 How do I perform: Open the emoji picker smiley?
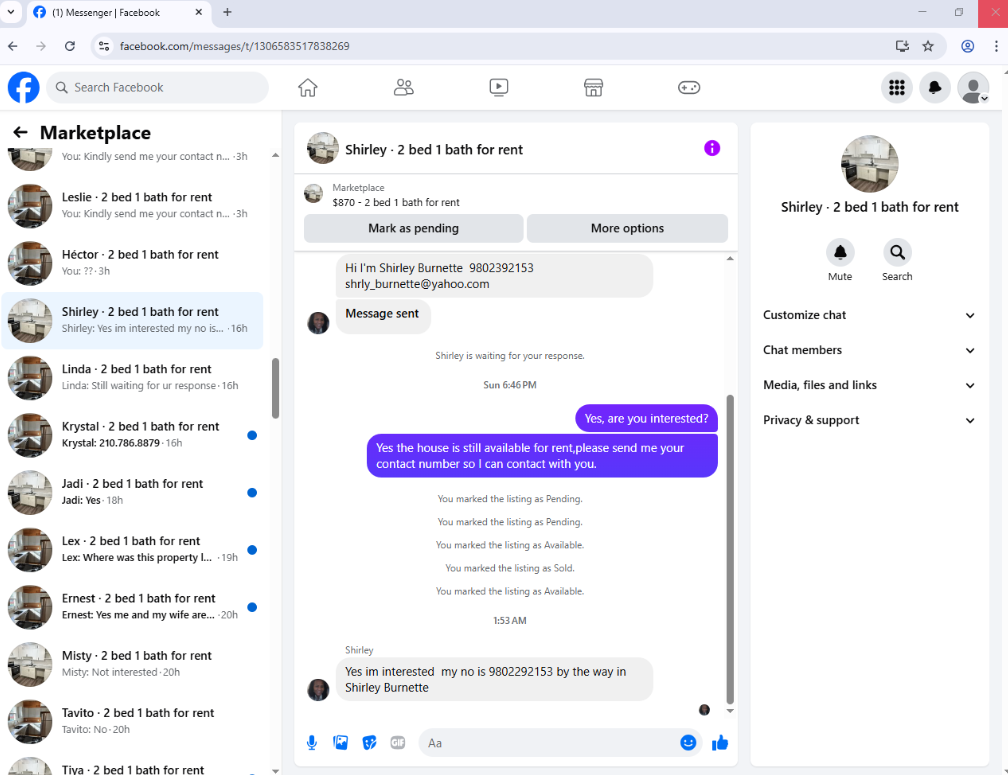point(688,742)
